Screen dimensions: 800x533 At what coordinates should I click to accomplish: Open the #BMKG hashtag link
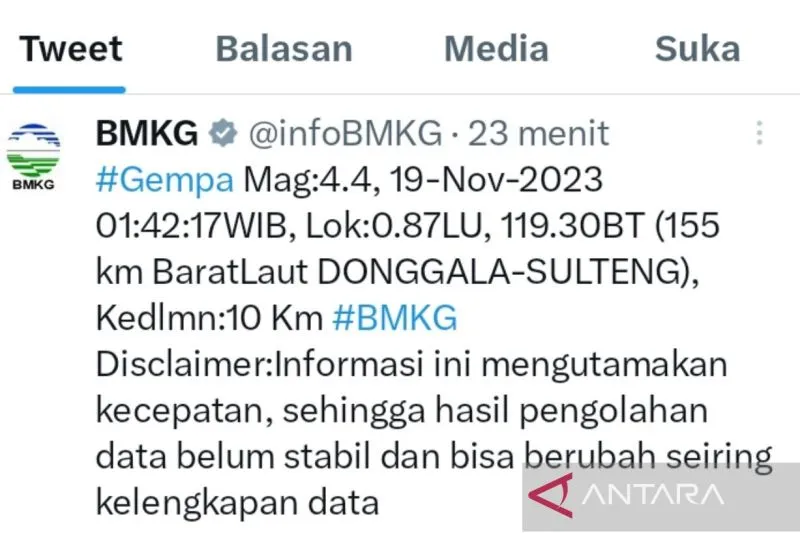[x=394, y=318]
